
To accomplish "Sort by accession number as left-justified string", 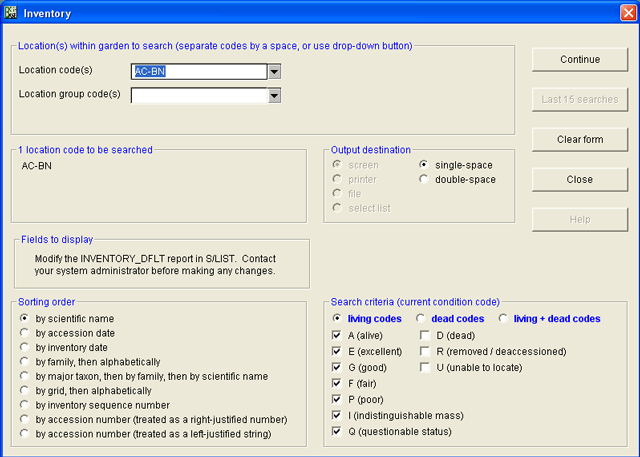I will 24,434.
